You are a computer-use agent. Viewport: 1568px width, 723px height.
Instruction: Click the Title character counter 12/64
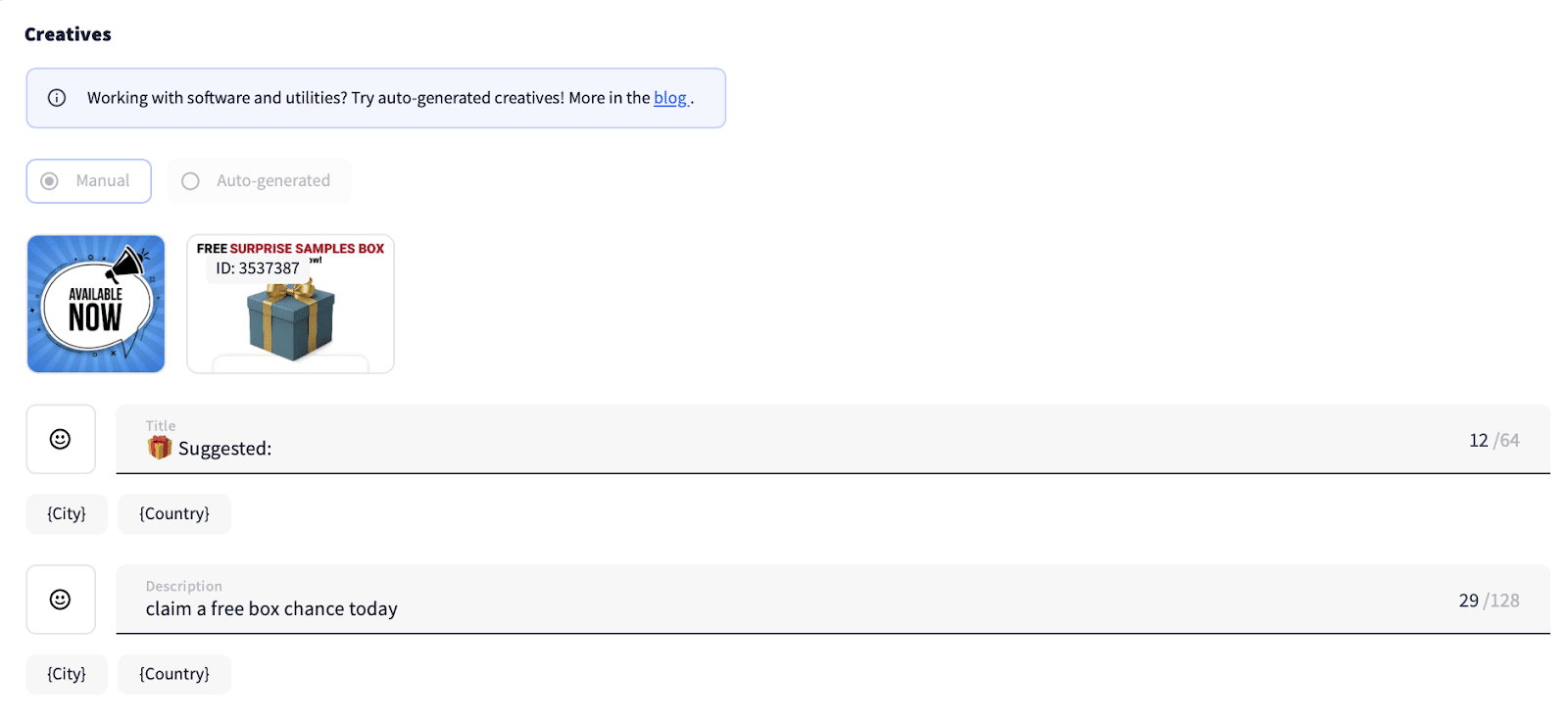pos(1494,441)
